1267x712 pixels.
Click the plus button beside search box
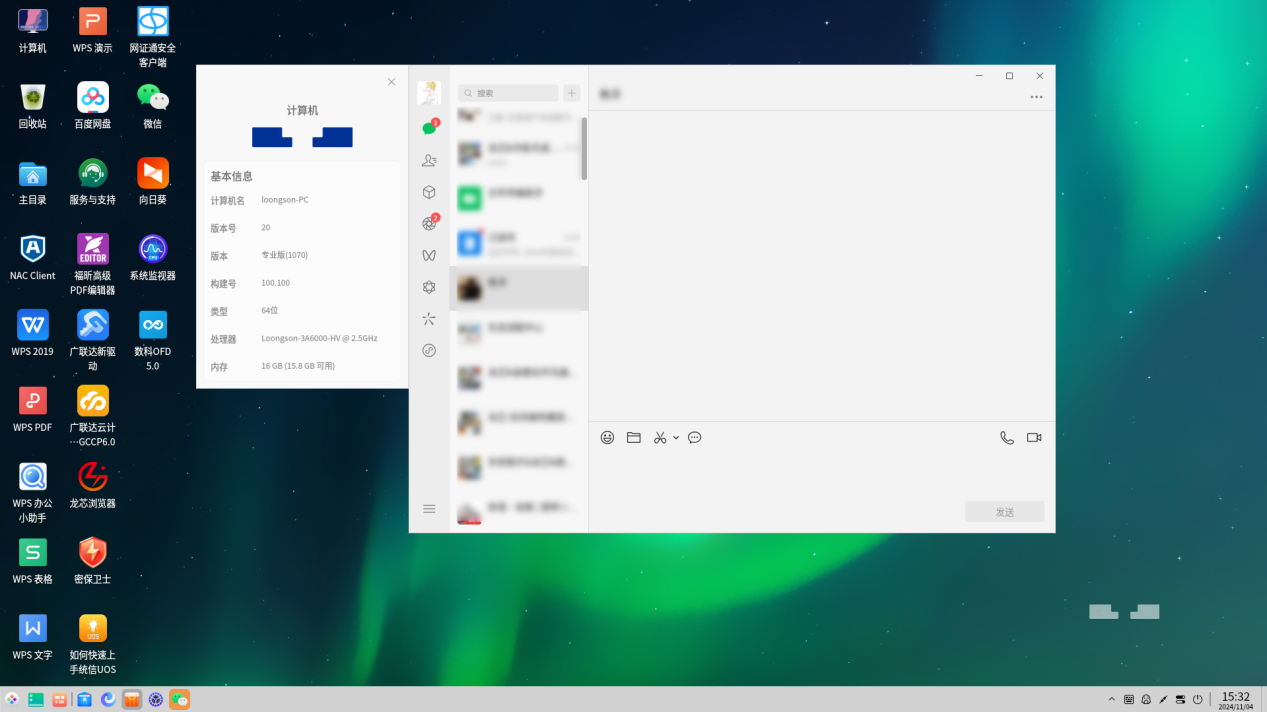coord(572,93)
